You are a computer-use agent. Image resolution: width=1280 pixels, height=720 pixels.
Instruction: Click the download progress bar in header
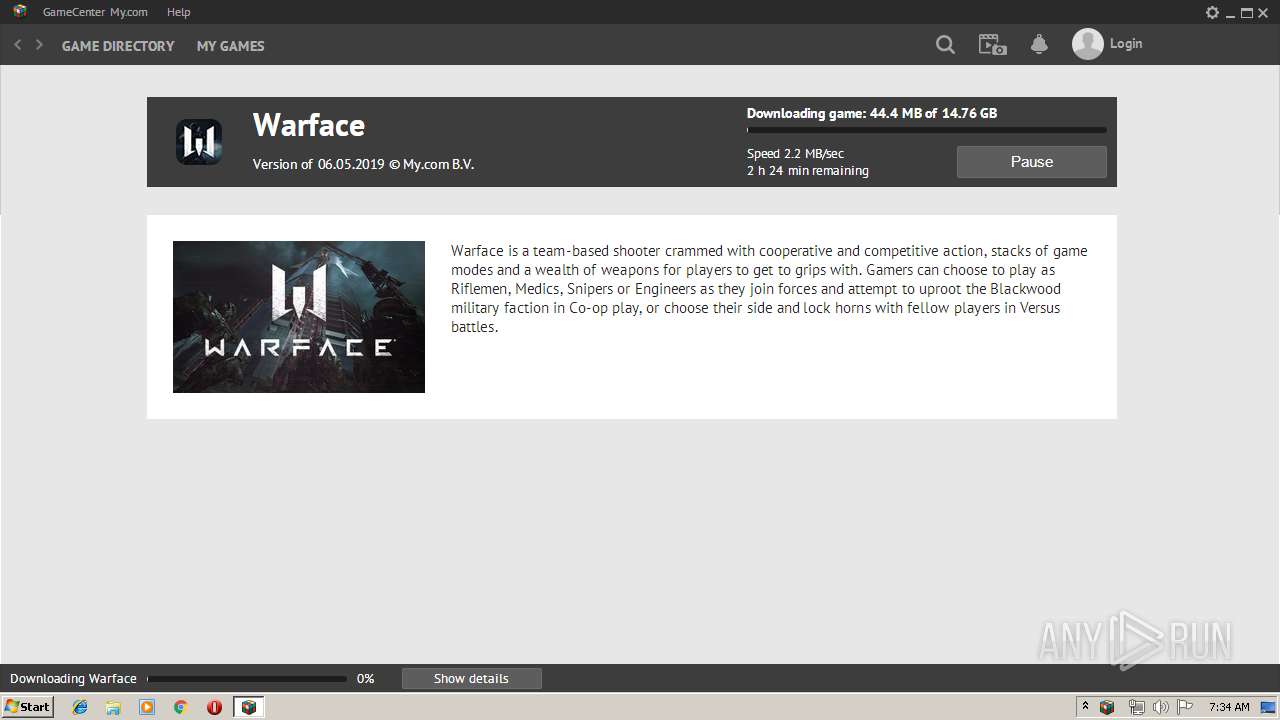point(927,130)
